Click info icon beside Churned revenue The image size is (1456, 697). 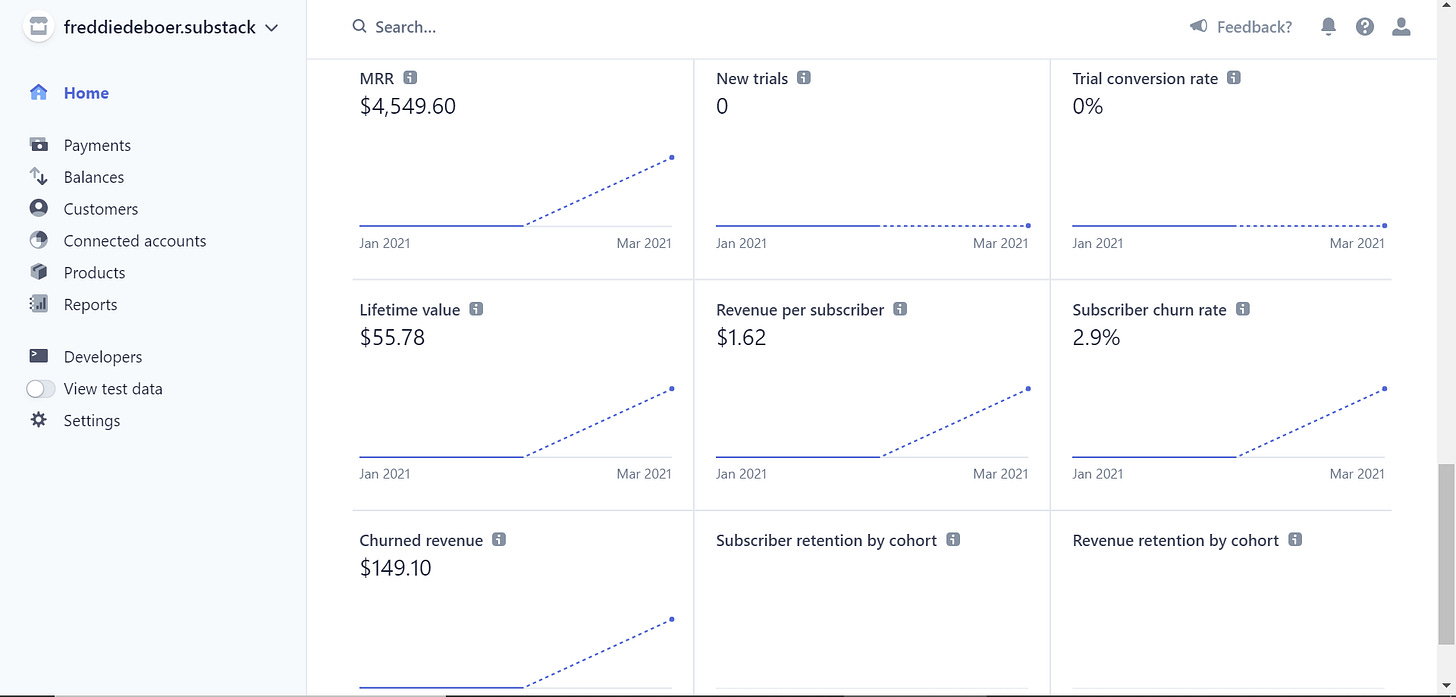499,540
